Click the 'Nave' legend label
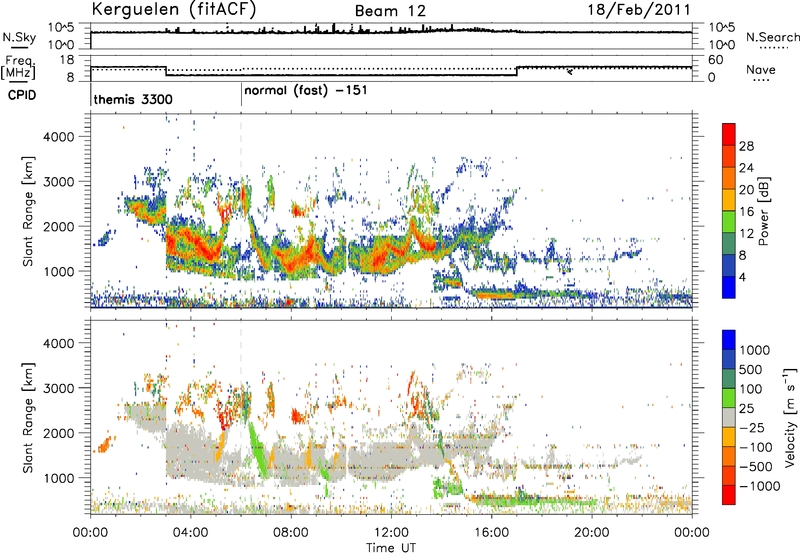800x554 pixels. [x=761, y=70]
